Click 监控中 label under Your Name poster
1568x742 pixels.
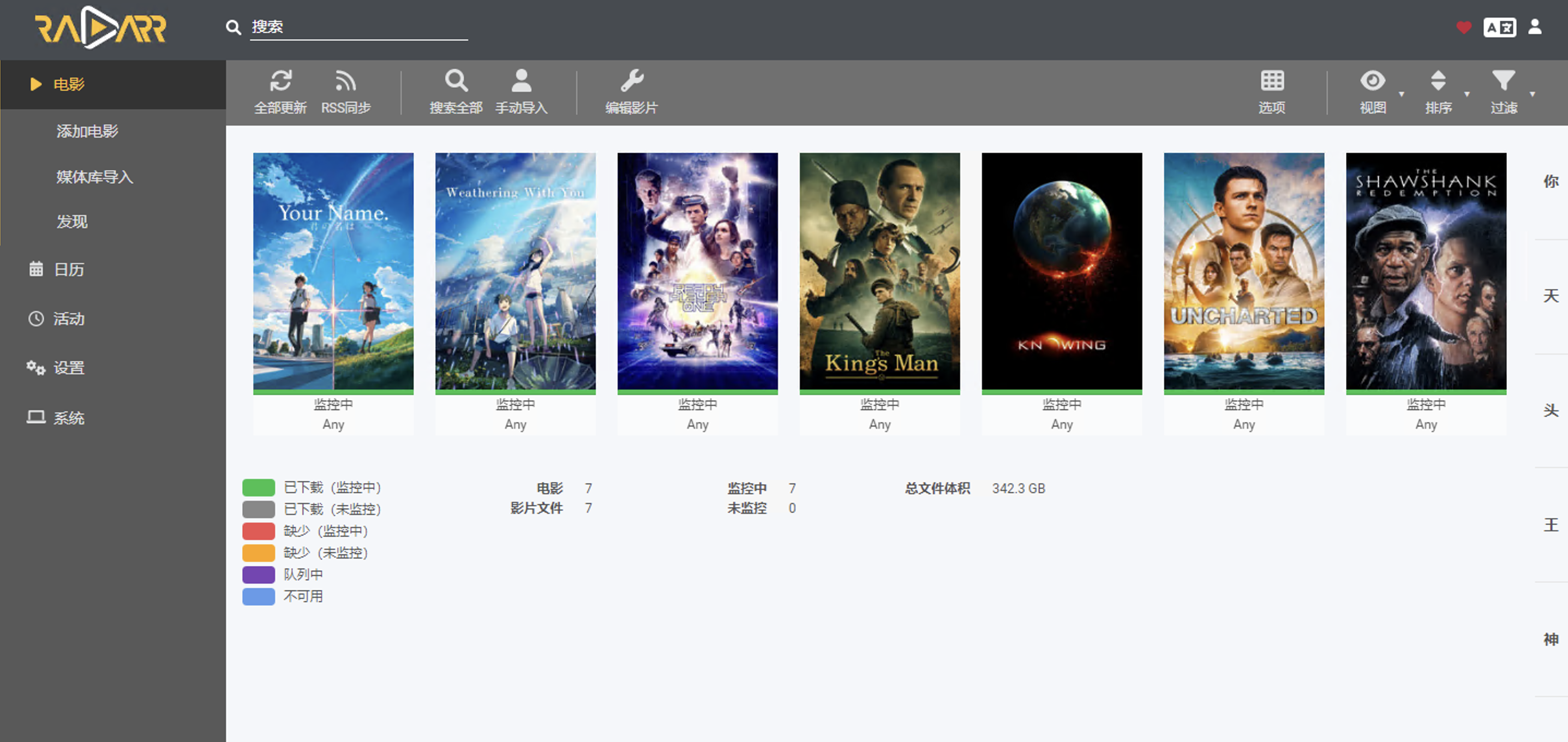click(333, 405)
